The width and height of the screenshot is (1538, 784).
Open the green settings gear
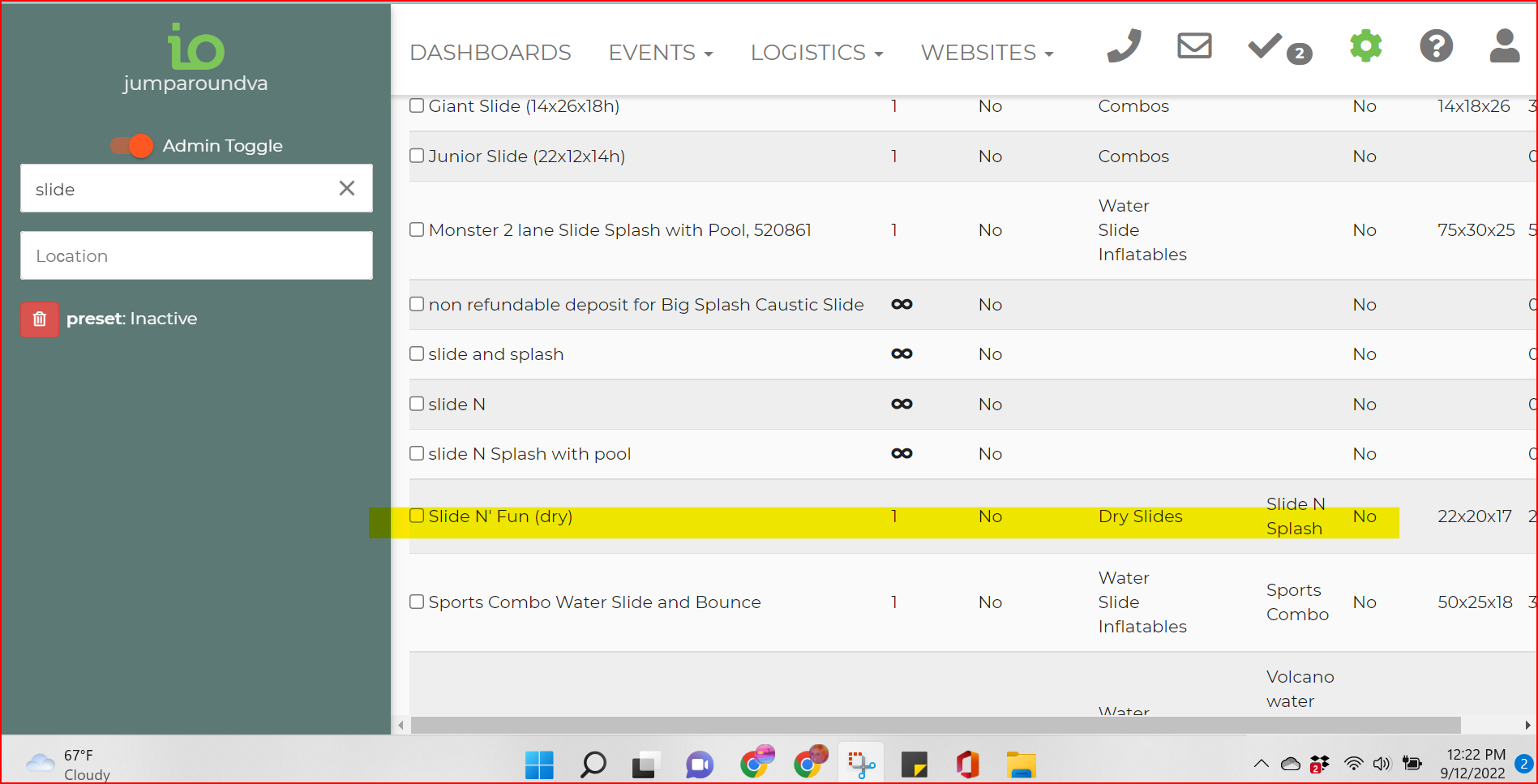1365,46
